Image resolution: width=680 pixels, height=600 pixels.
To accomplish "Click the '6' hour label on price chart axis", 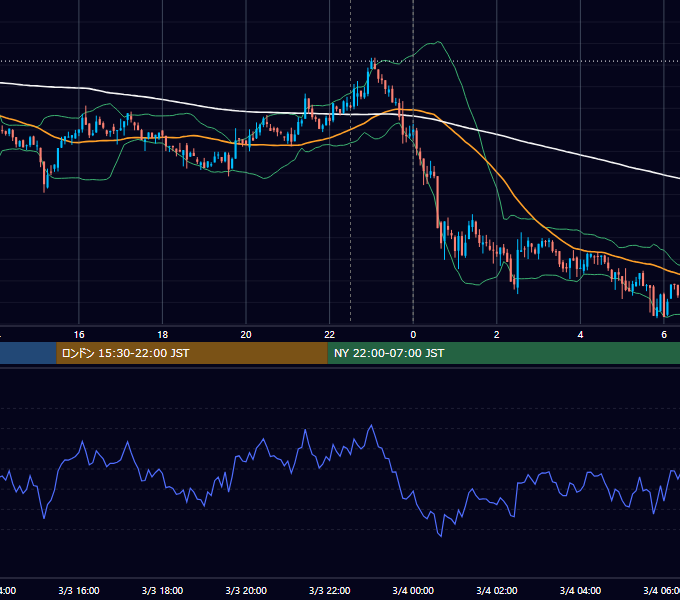I will pyautogui.click(x=664, y=335).
